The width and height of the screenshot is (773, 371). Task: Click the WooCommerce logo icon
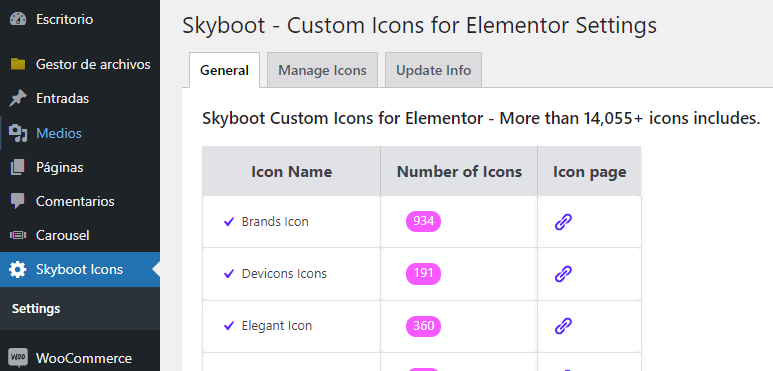18,356
